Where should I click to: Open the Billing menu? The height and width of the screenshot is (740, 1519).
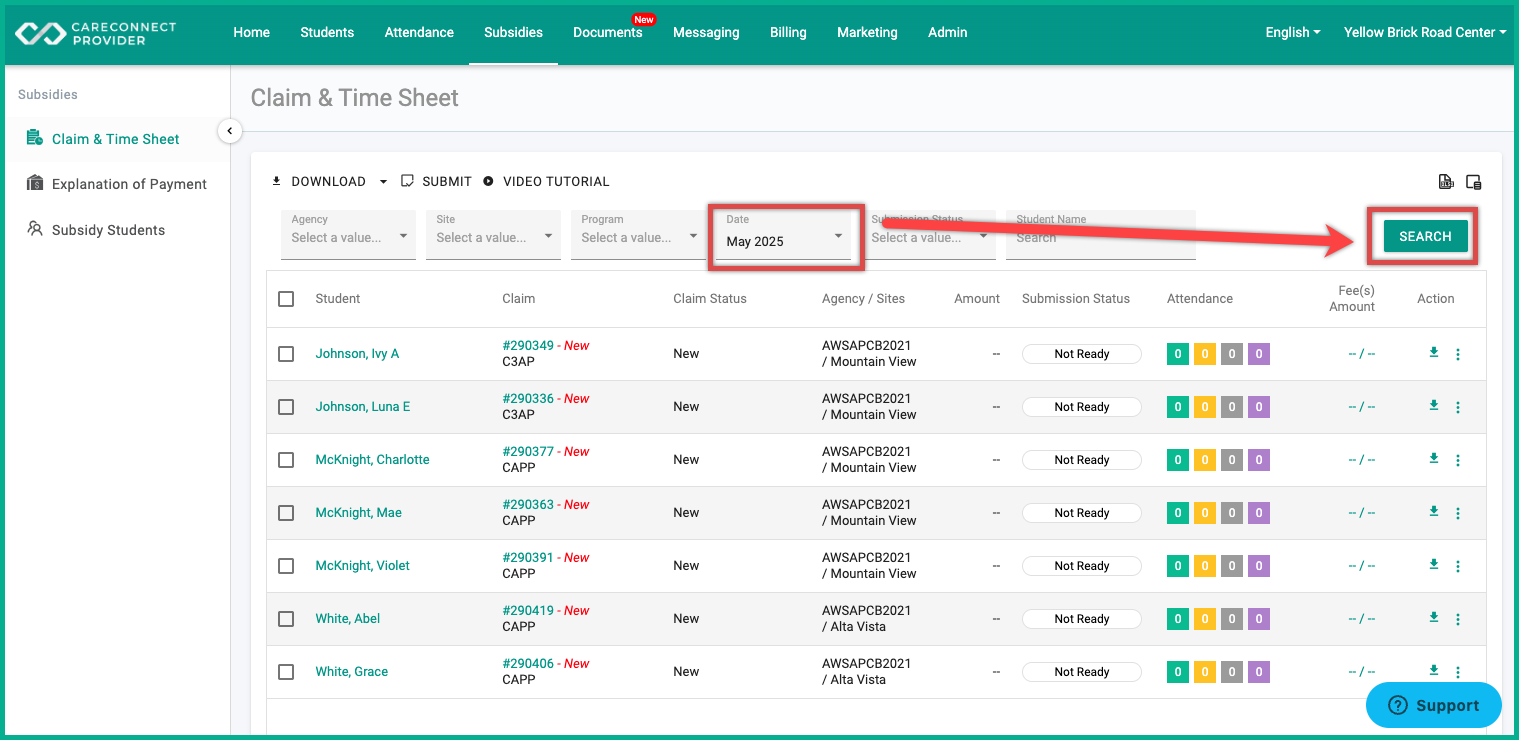[788, 32]
